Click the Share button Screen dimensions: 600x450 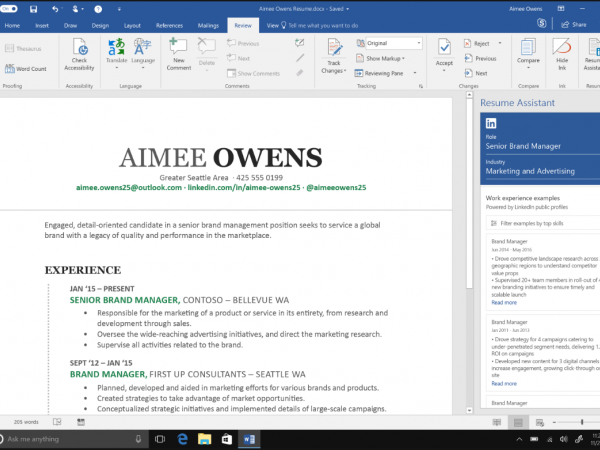[574, 24]
